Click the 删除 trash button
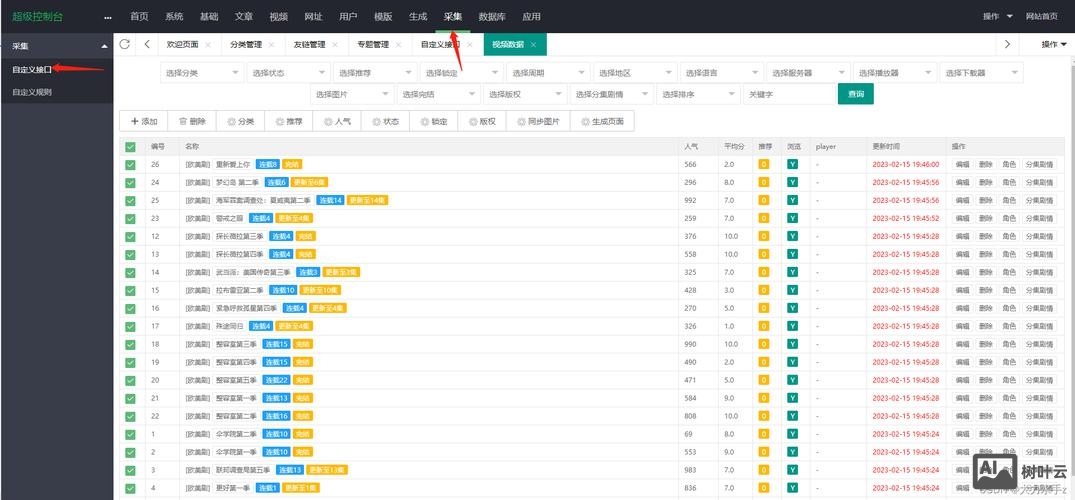This screenshot has width=1075, height=500. click(192, 121)
